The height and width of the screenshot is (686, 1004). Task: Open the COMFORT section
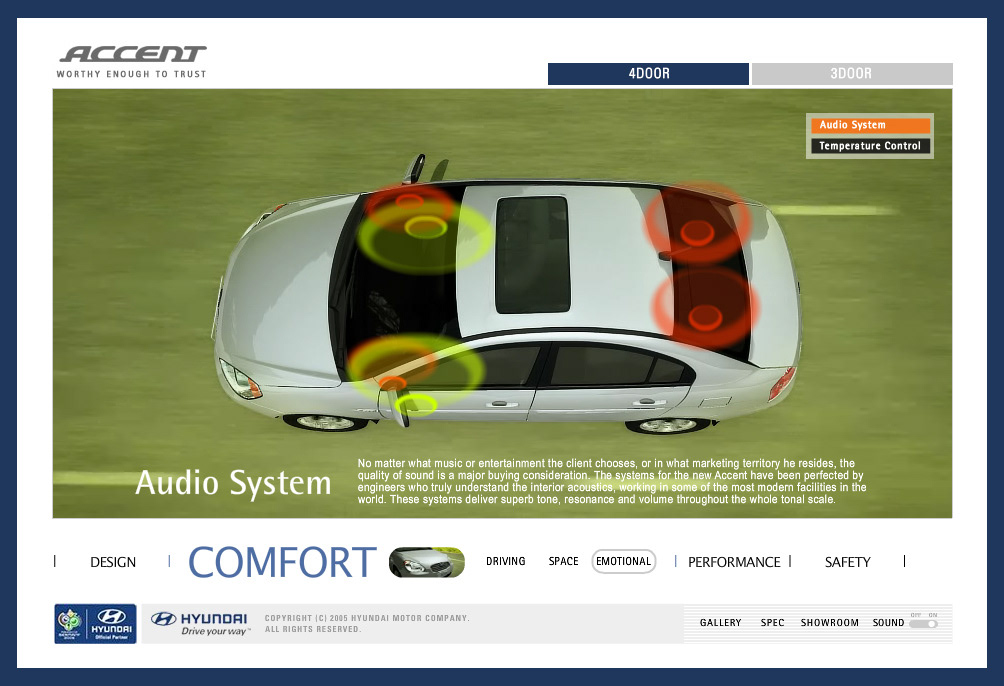282,562
